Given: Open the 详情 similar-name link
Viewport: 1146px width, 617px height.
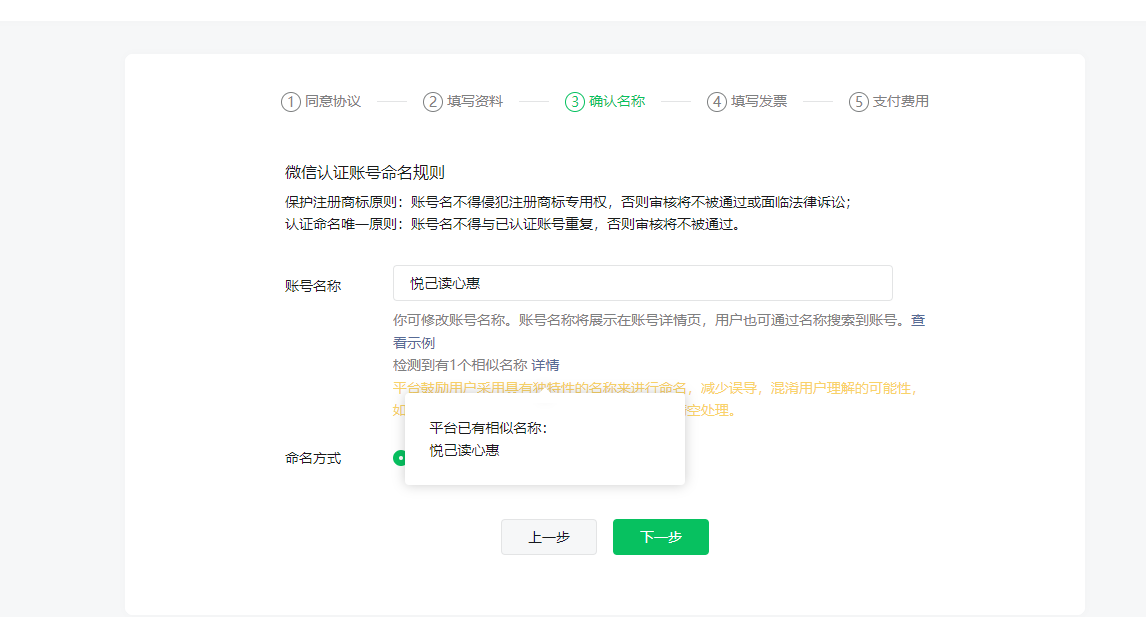Looking at the screenshot, I should [545, 365].
